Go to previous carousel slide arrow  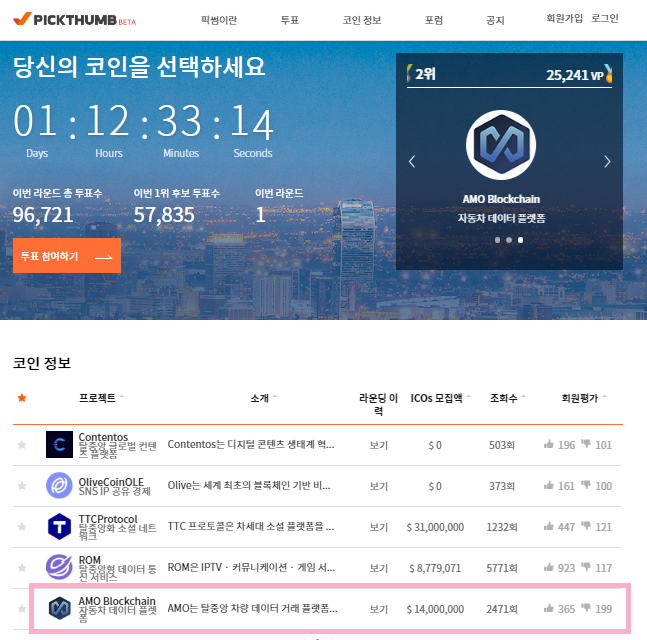(x=412, y=162)
